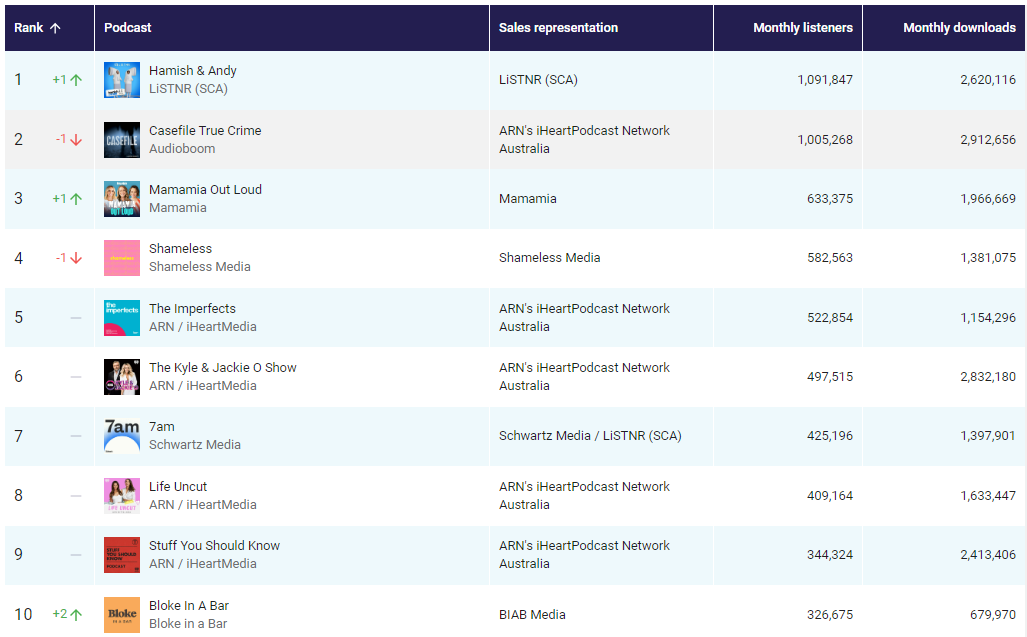Select downloads value 1,397,901
The width and height of the screenshot is (1027, 637).
[x=988, y=436]
